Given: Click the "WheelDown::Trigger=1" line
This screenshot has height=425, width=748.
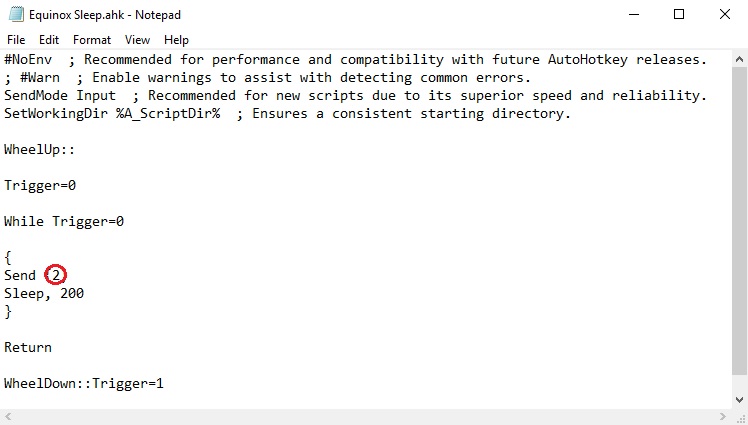Looking at the screenshot, I should (84, 383).
